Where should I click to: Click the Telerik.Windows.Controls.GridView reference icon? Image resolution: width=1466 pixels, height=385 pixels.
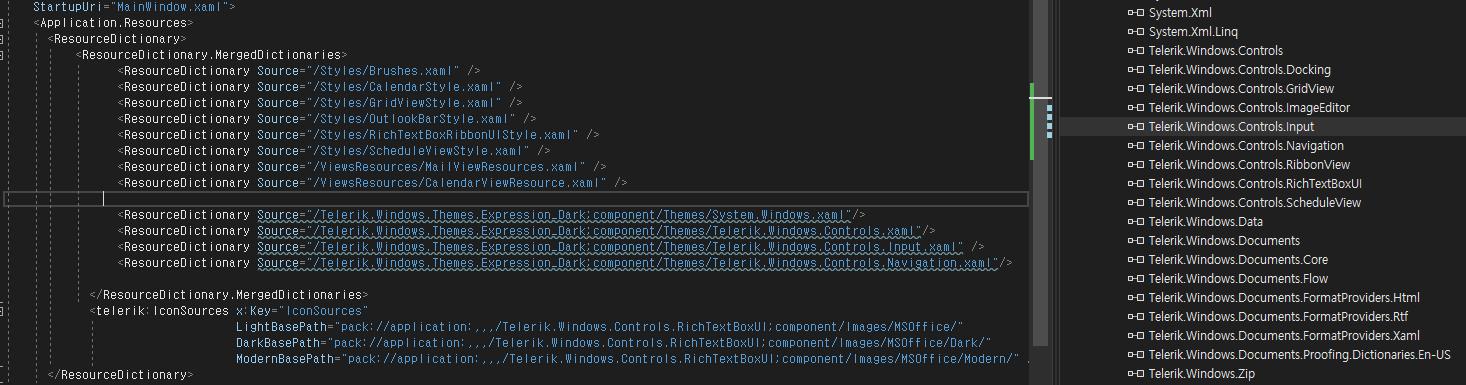click(1135, 88)
